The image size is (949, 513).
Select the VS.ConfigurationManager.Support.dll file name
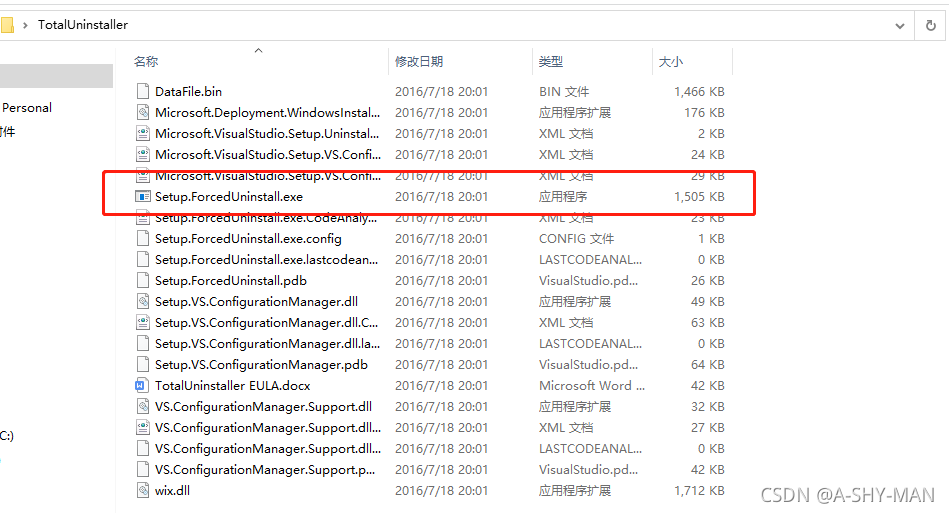click(x=263, y=407)
